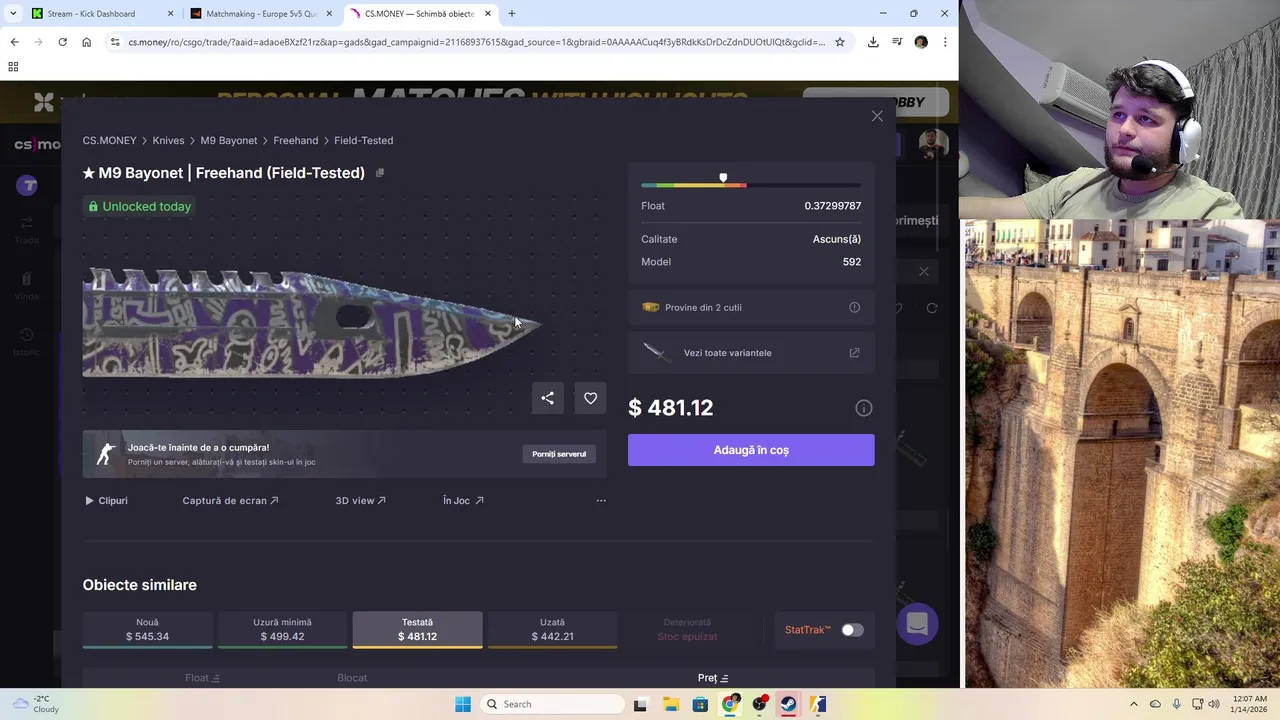Screen dimensions: 1280x720
Task: Select Uzură minimă condition tab
Action: pos(282,630)
